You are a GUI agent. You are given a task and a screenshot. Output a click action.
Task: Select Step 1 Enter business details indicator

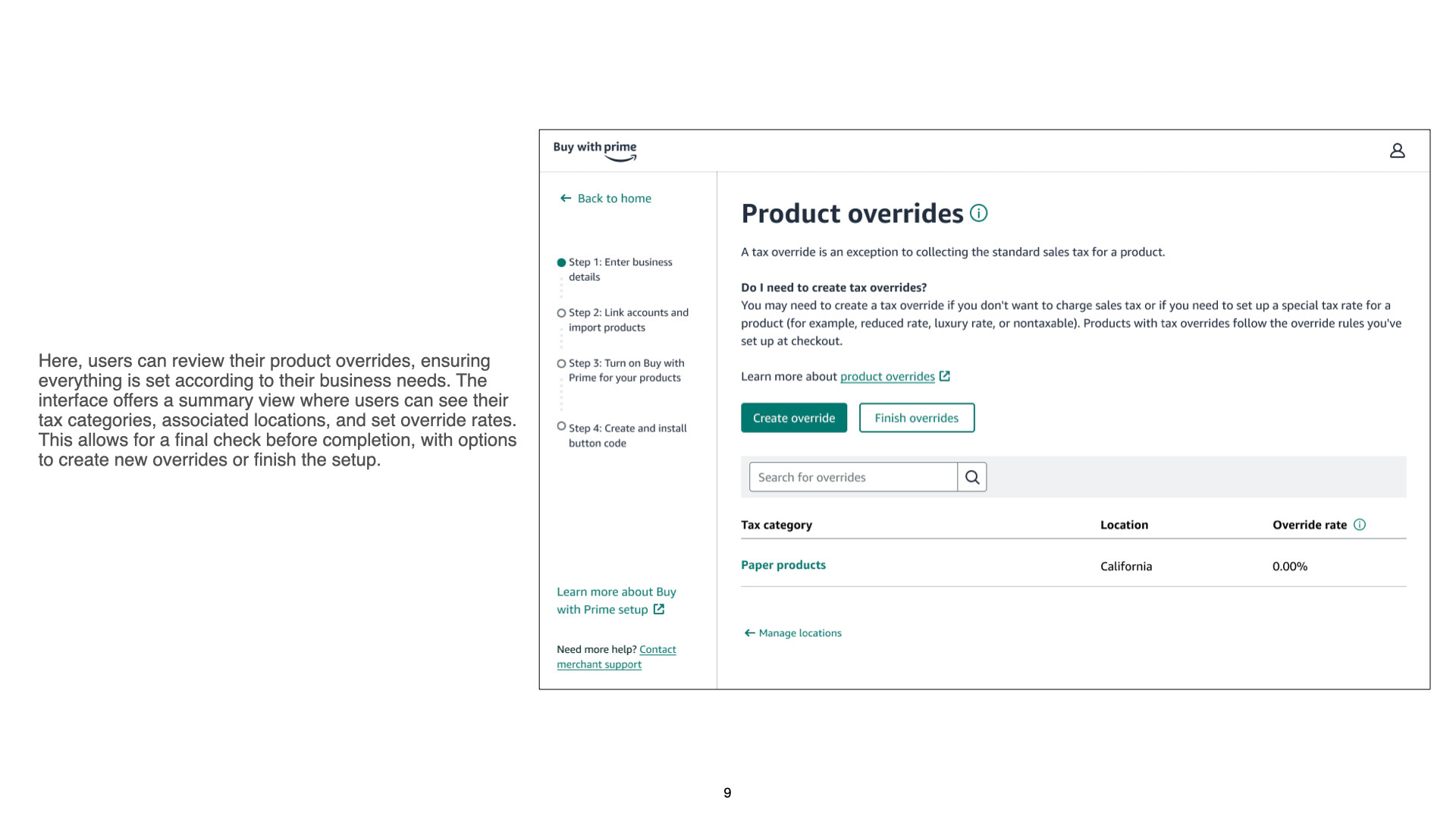(x=561, y=262)
